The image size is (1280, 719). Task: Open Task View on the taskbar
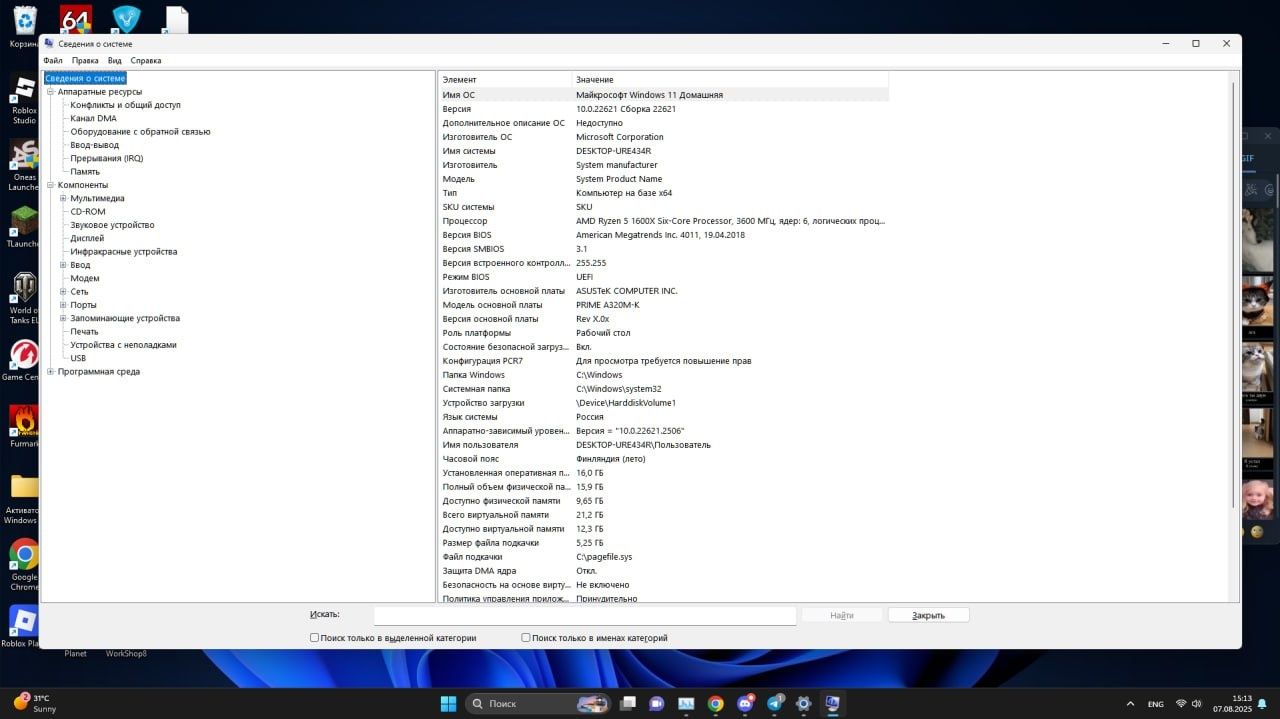[628, 703]
